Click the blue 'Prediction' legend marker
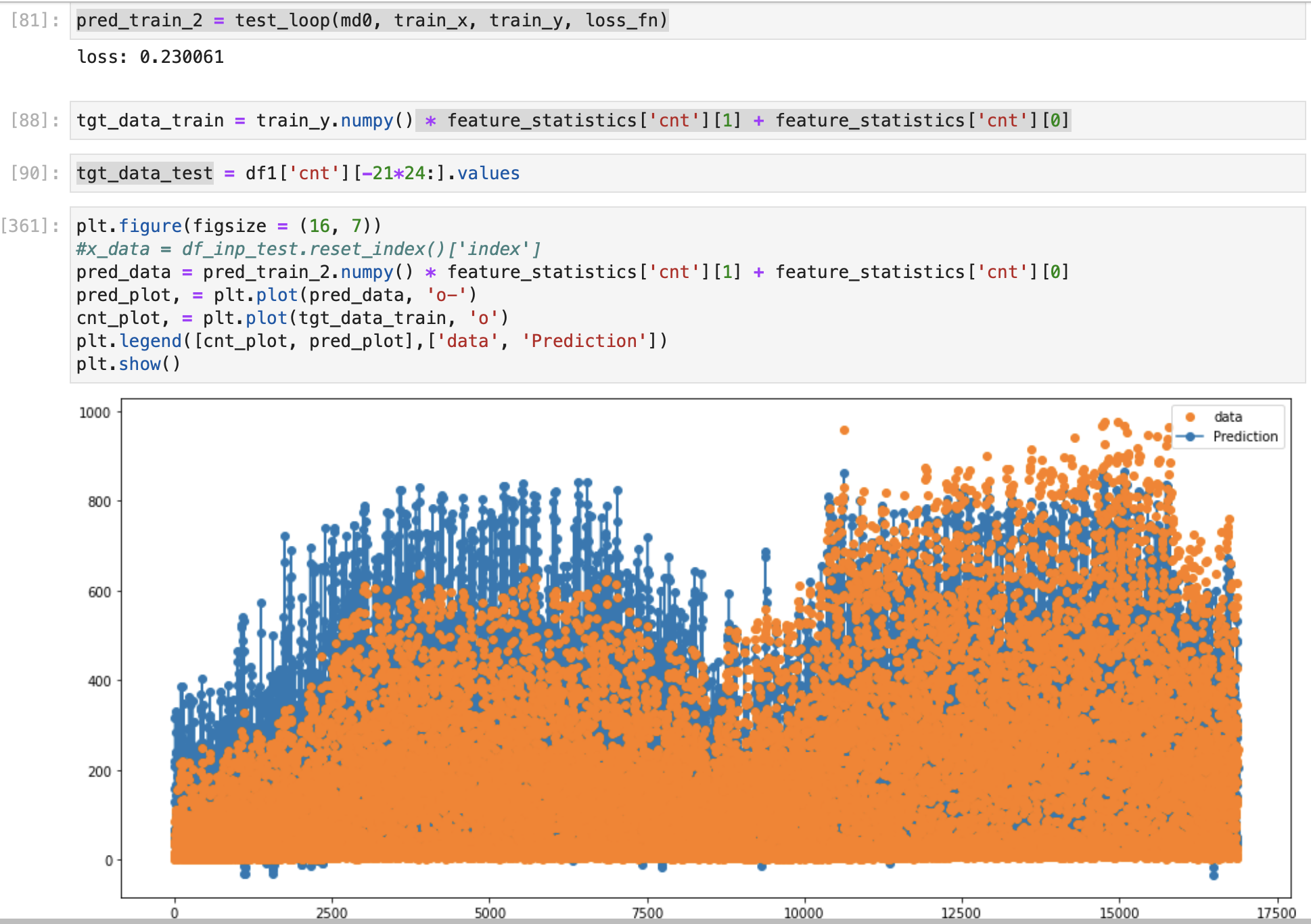 (1191, 437)
